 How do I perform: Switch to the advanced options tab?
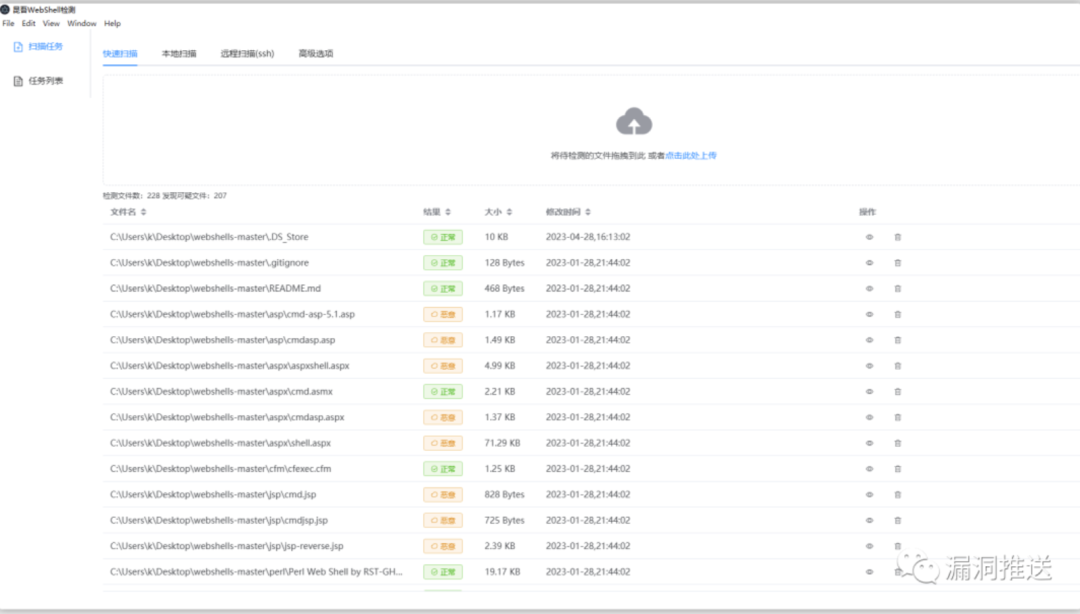(316, 54)
